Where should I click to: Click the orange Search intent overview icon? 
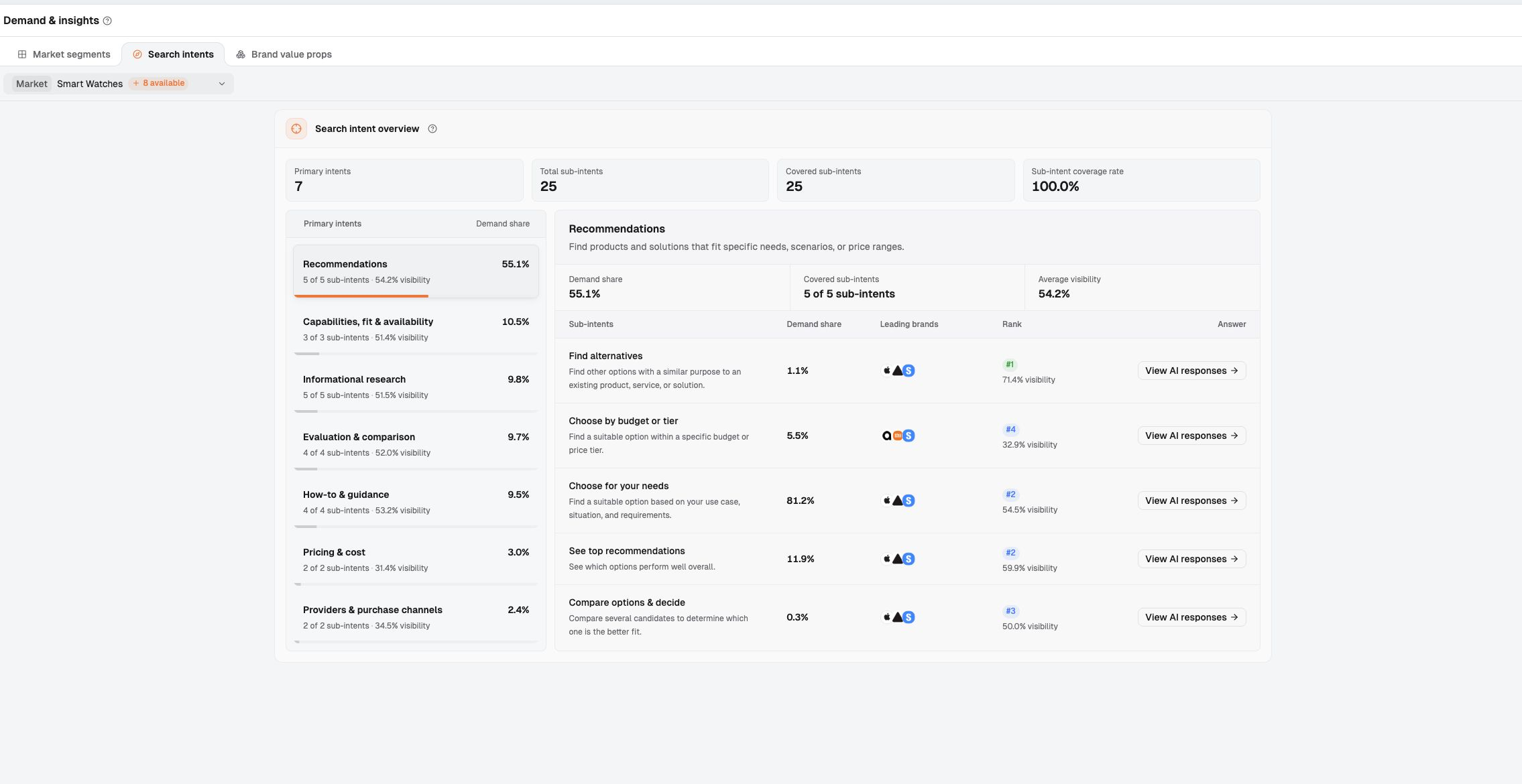(296, 129)
